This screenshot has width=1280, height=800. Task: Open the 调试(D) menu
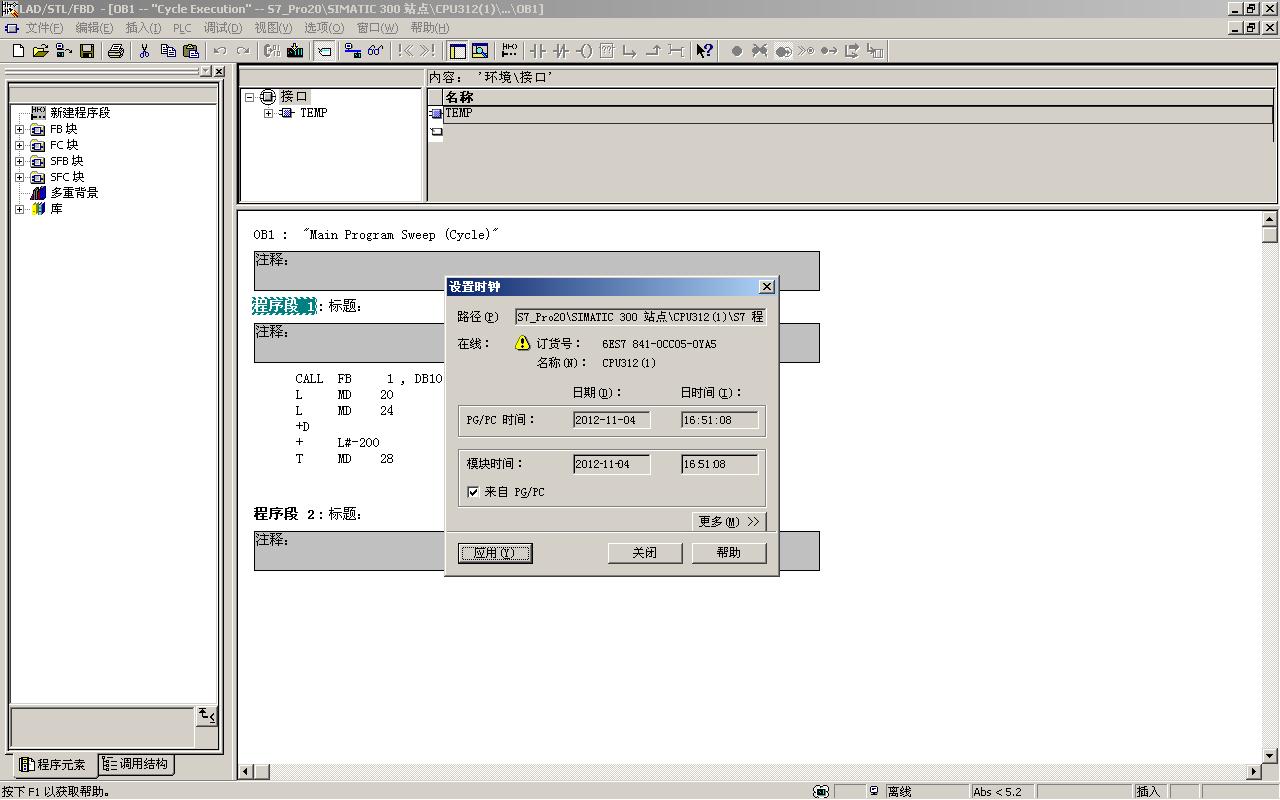[x=223, y=28]
